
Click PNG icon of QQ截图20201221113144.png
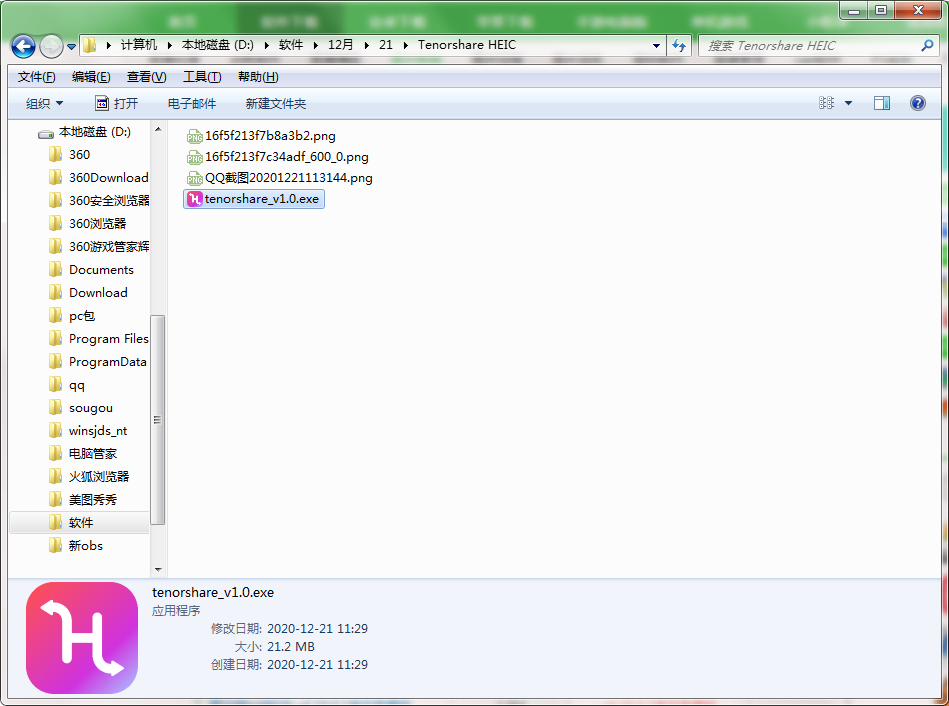coord(194,178)
